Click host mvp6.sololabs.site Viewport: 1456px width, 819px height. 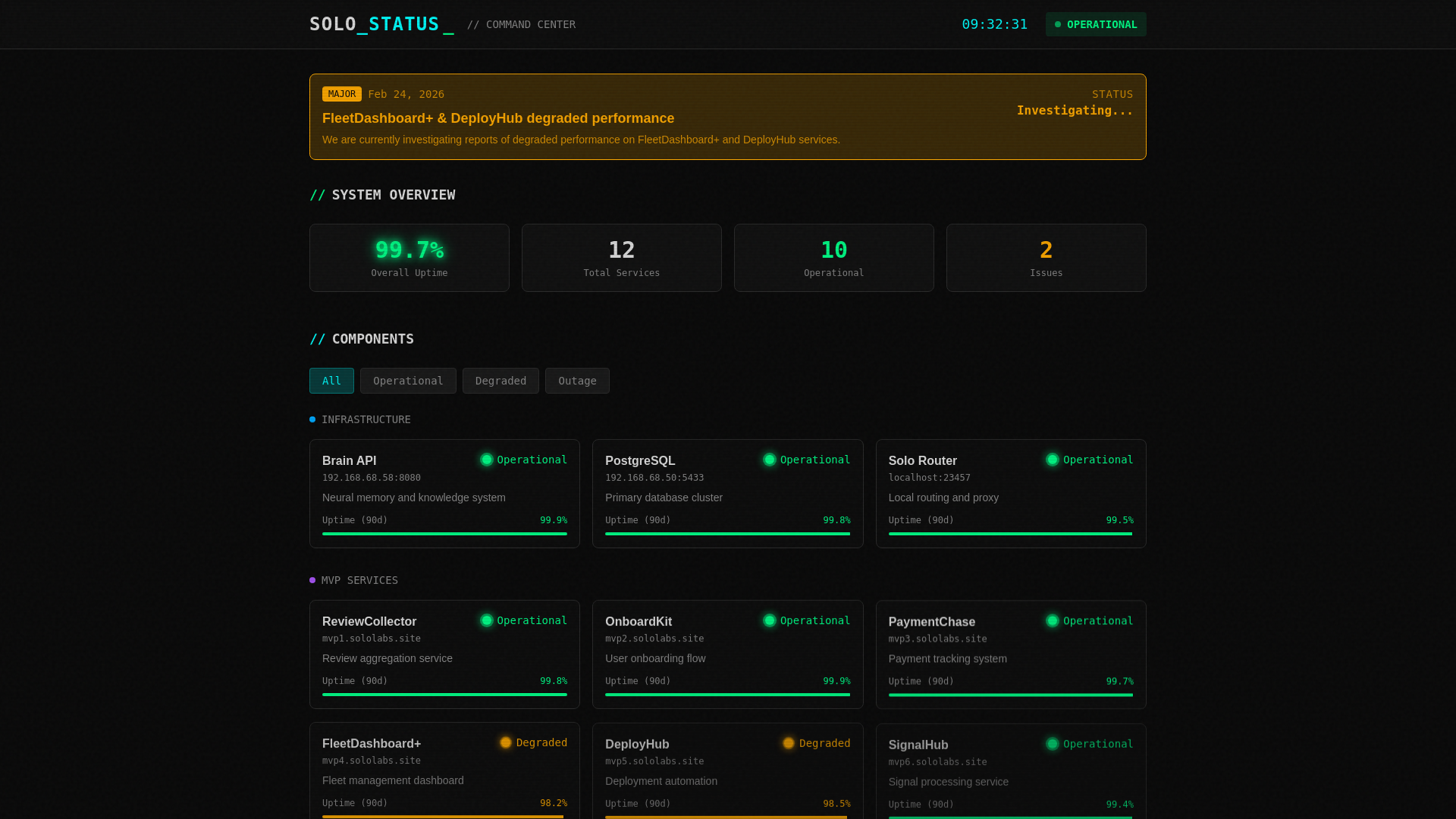point(938,762)
